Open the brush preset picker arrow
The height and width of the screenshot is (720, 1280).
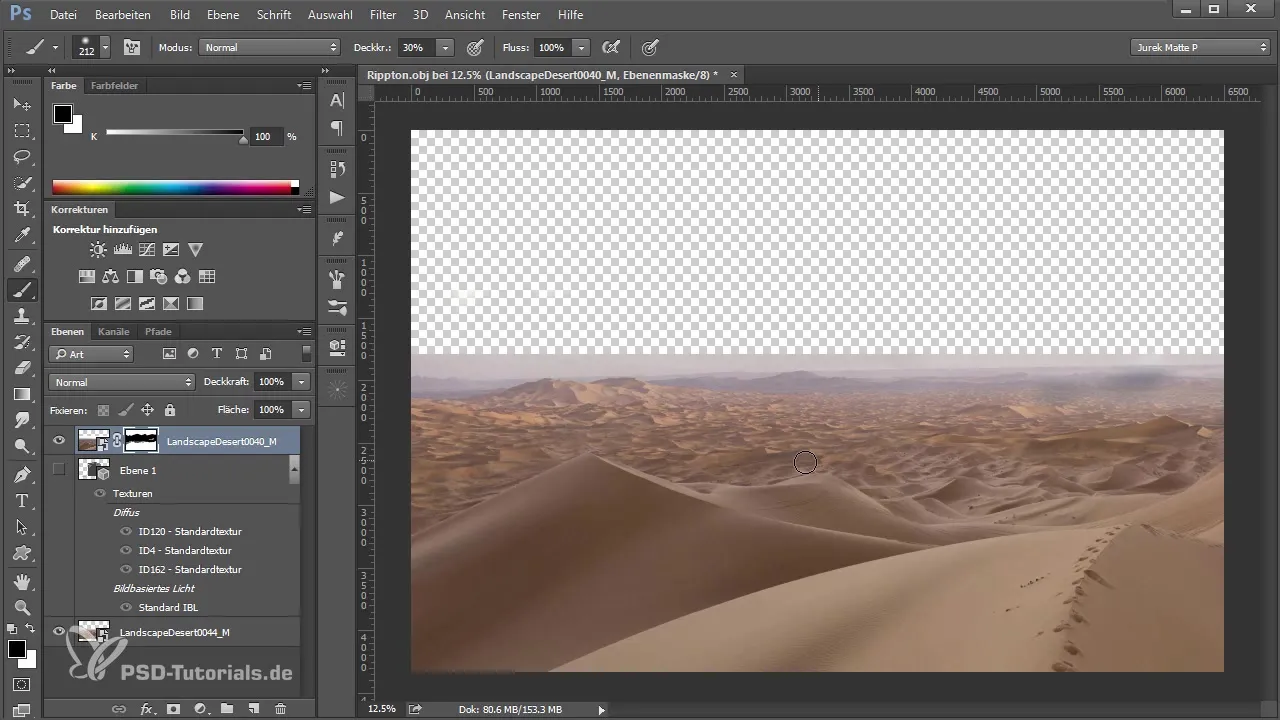(x=105, y=47)
